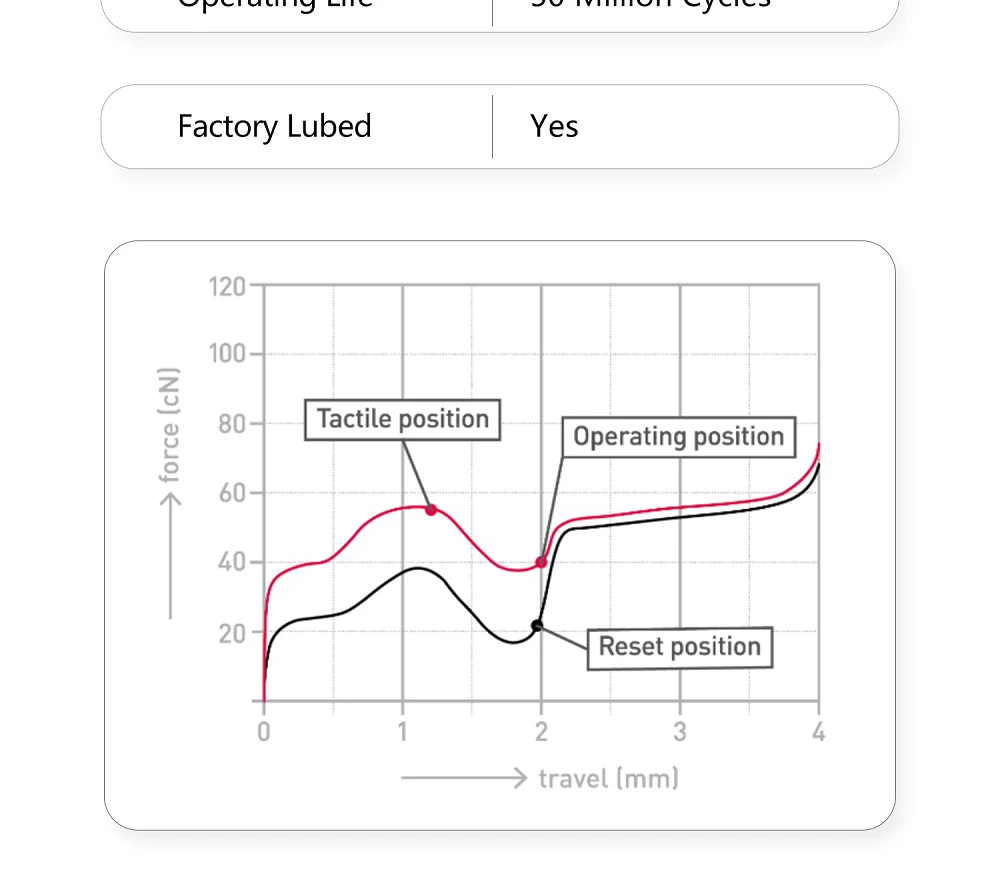1000x871 pixels.
Task: Click the force (cN) axis title
Action: (171, 425)
